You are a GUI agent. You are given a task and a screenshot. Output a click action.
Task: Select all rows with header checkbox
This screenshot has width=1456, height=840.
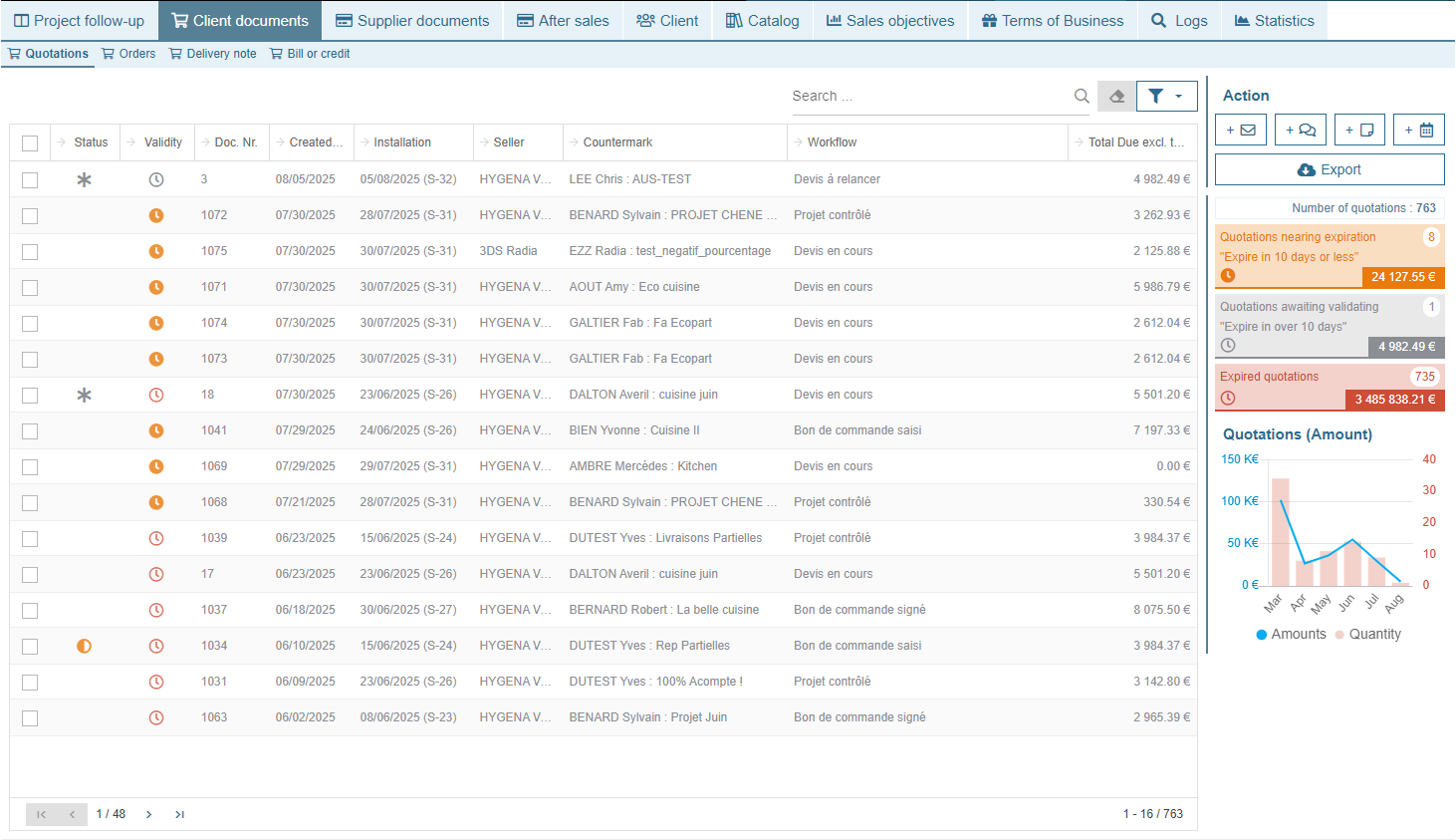click(30, 142)
